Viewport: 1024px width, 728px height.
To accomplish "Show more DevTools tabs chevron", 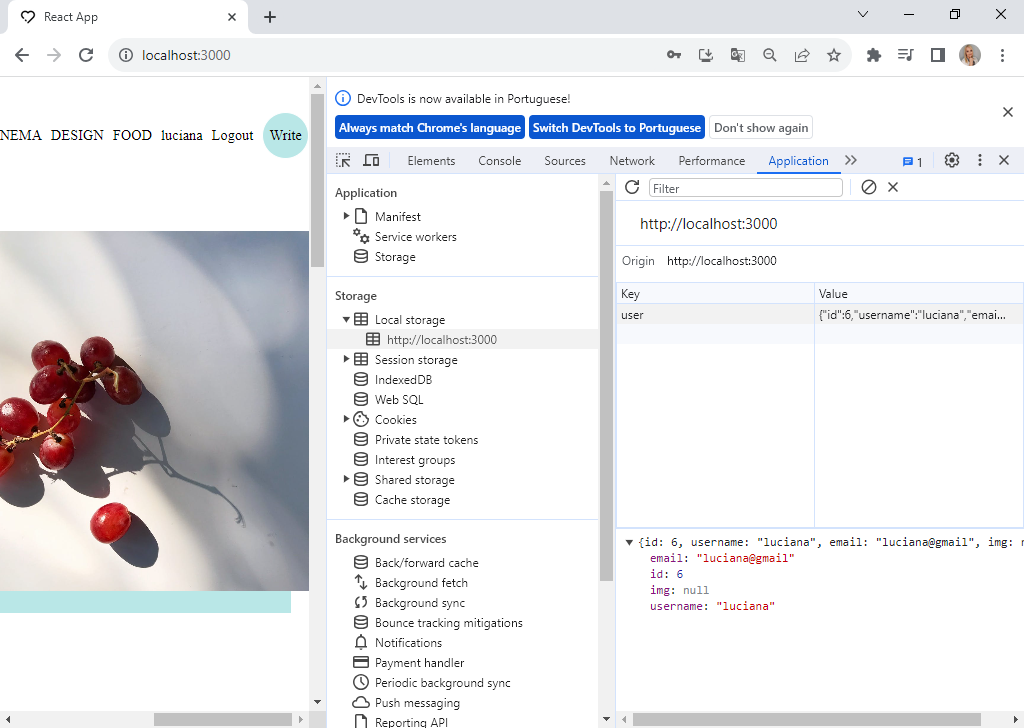I will (850, 161).
